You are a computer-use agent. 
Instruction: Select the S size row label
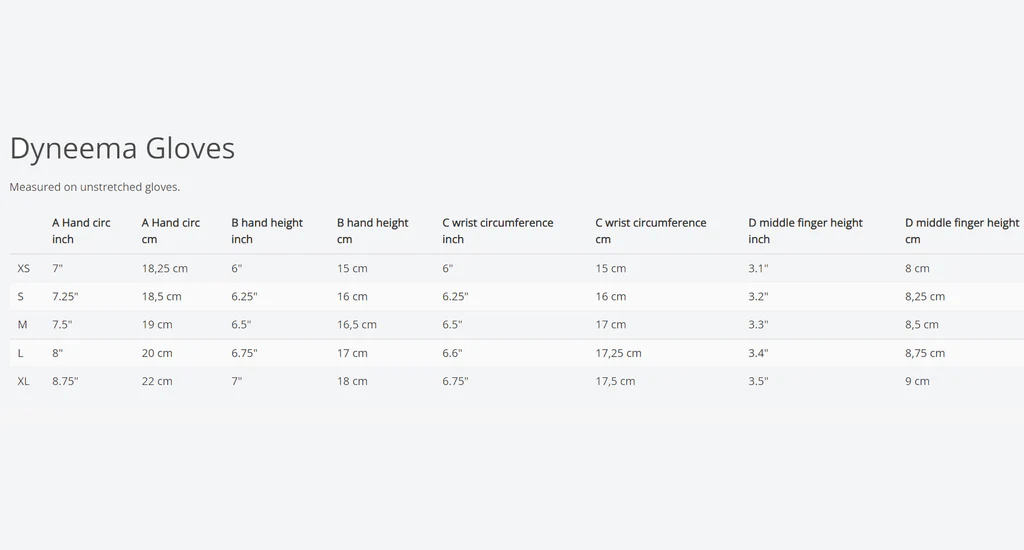pos(21,296)
